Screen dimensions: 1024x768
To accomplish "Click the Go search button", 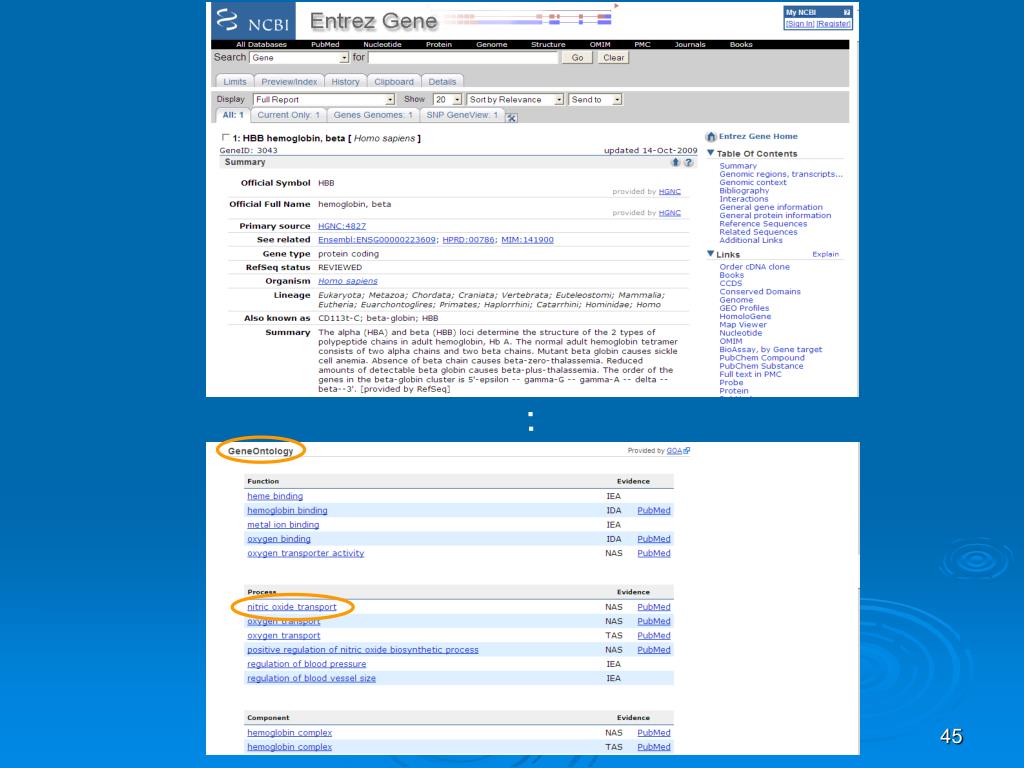I will click(x=577, y=57).
